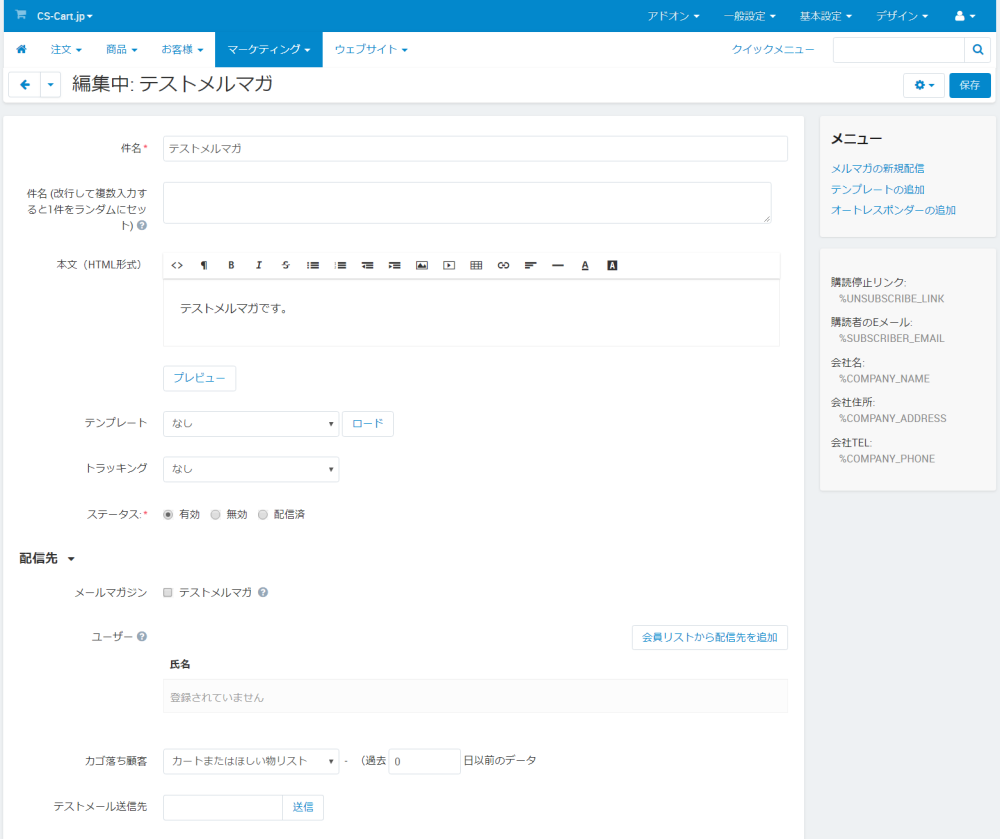1000x839 pixels.
Task: Focus the テストメール送信先 input
Action: pyautogui.click(x=223, y=807)
